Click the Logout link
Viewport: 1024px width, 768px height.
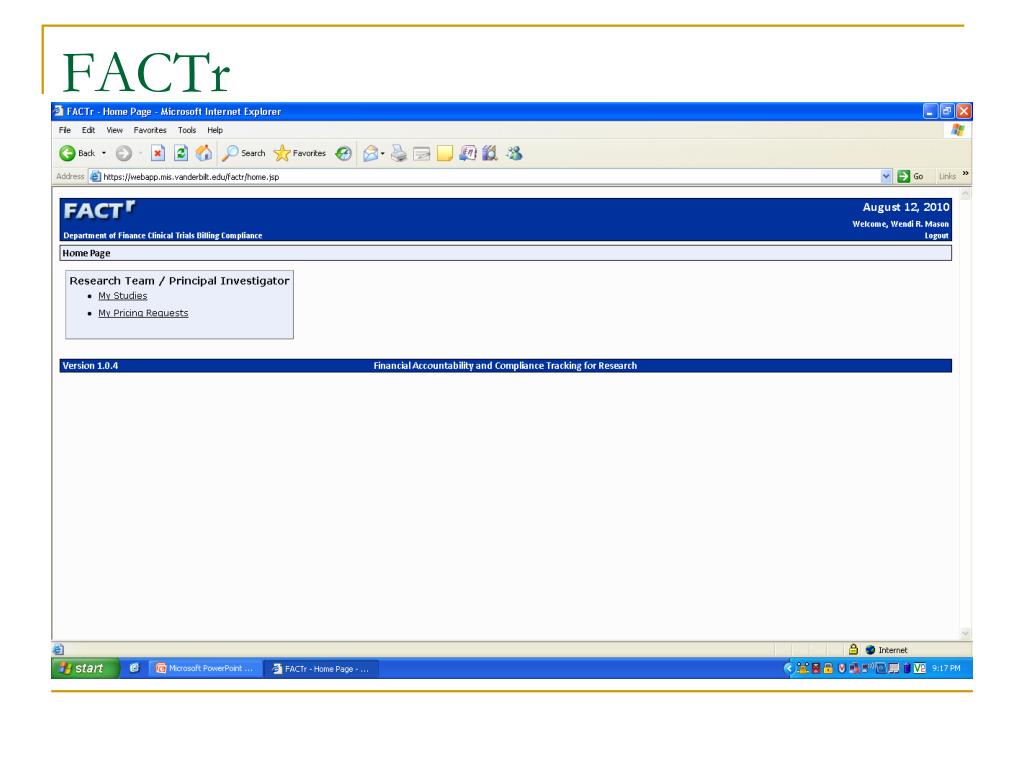(936, 236)
